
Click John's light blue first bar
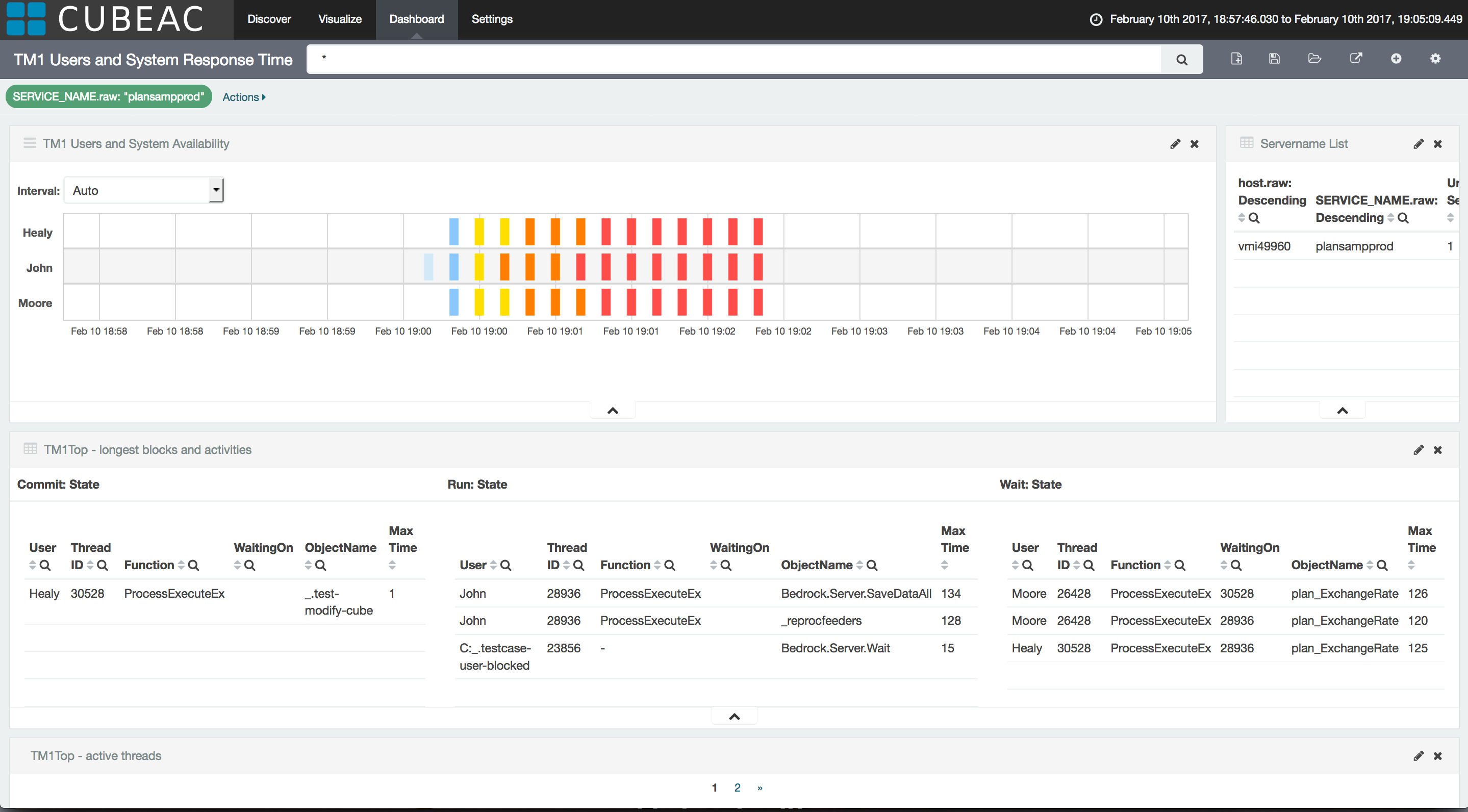(x=428, y=267)
